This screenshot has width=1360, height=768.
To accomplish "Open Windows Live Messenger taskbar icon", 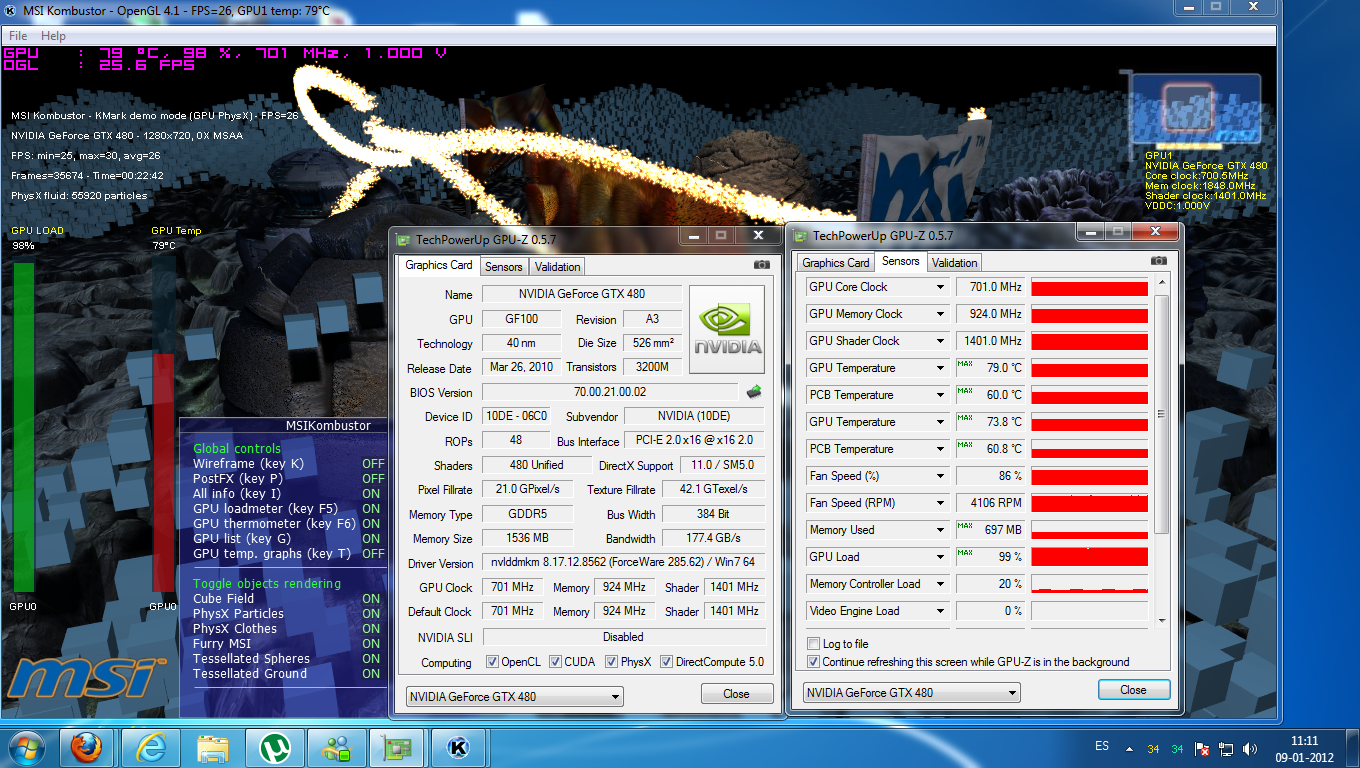I will coord(335,746).
